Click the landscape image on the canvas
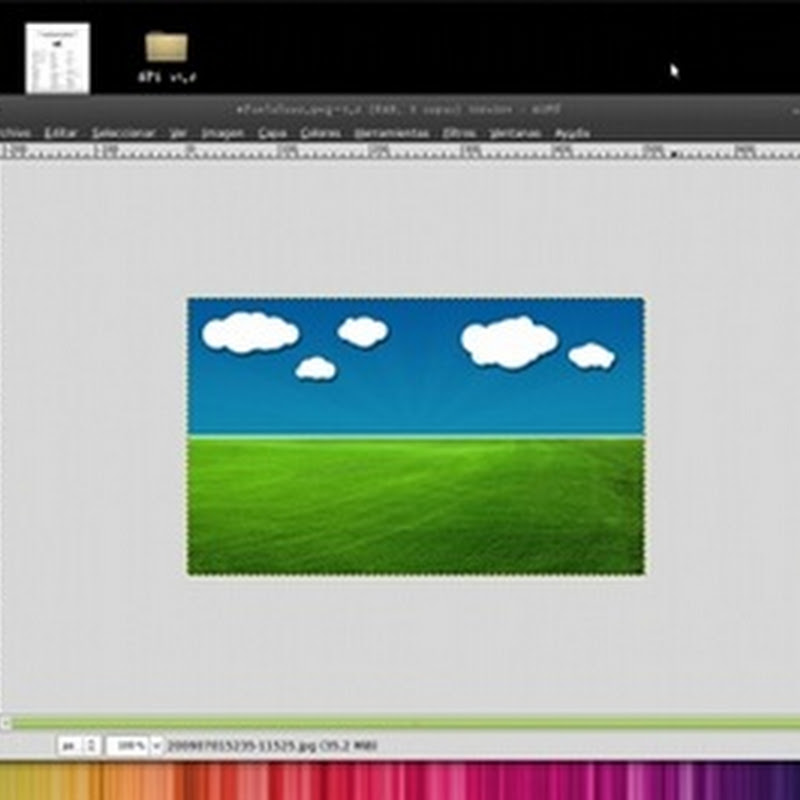The width and height of the screenshot is (800, 800). [x=416, y=436]
